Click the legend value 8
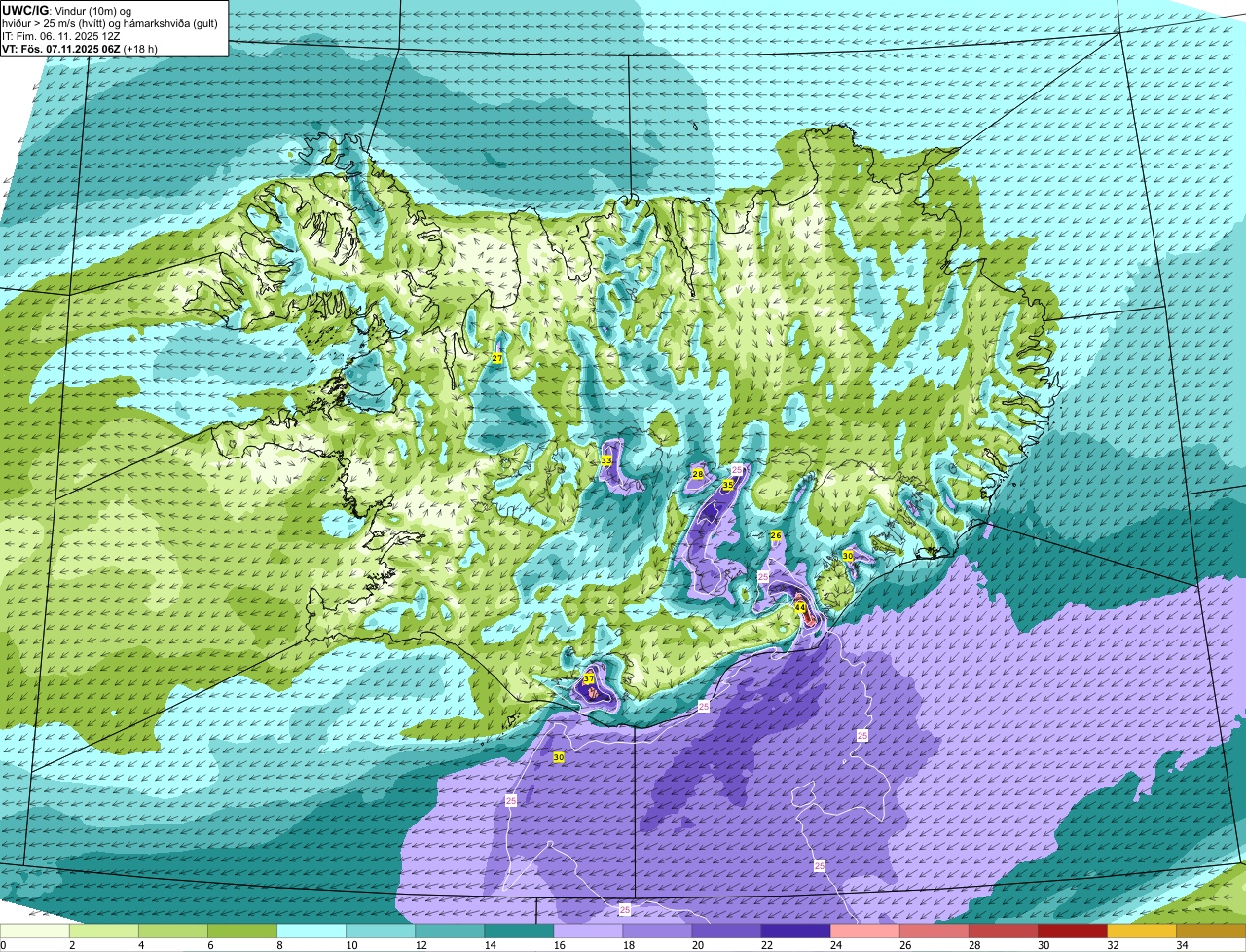 (x=279, y=945)
